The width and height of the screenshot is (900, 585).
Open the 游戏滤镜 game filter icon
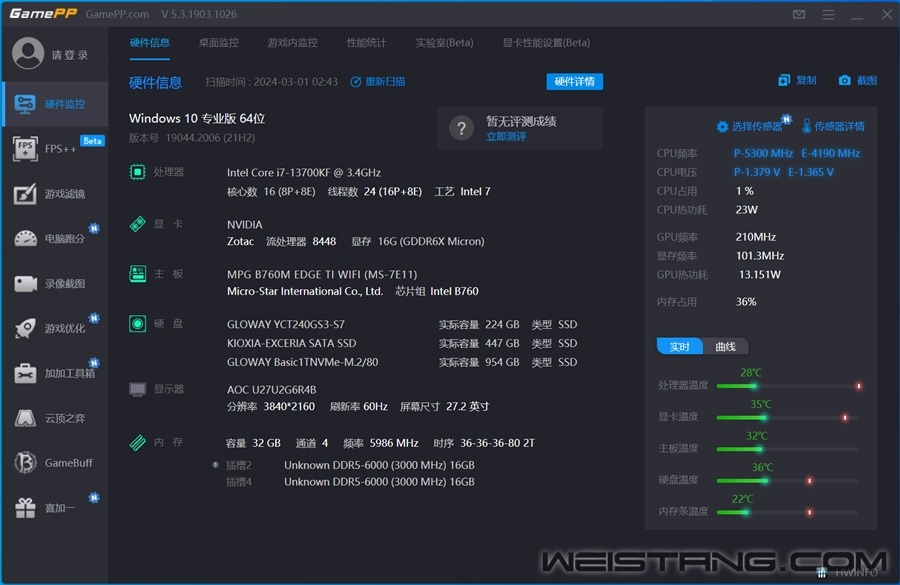(25, 193)
